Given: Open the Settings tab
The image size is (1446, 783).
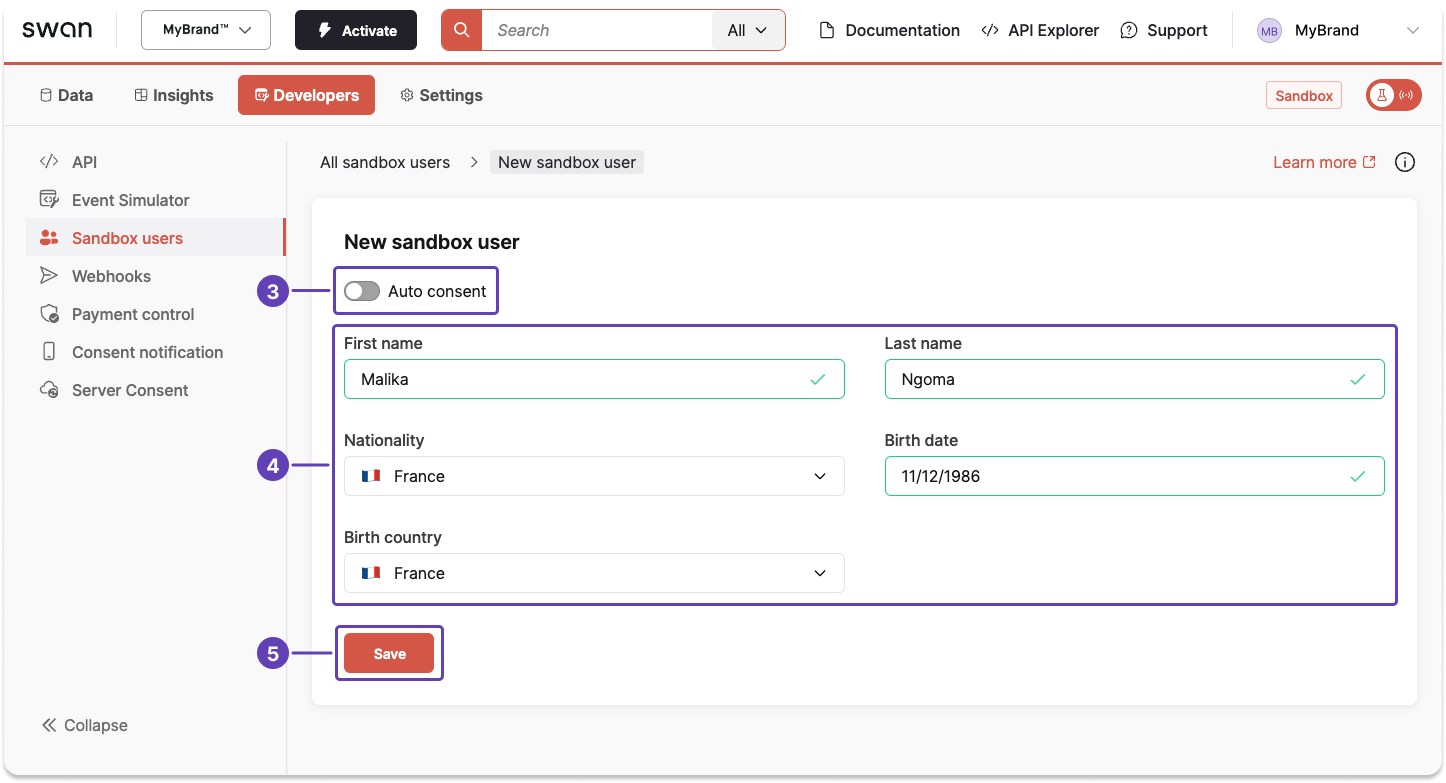Looking at the screenshot, I should [x=441, y=94].
